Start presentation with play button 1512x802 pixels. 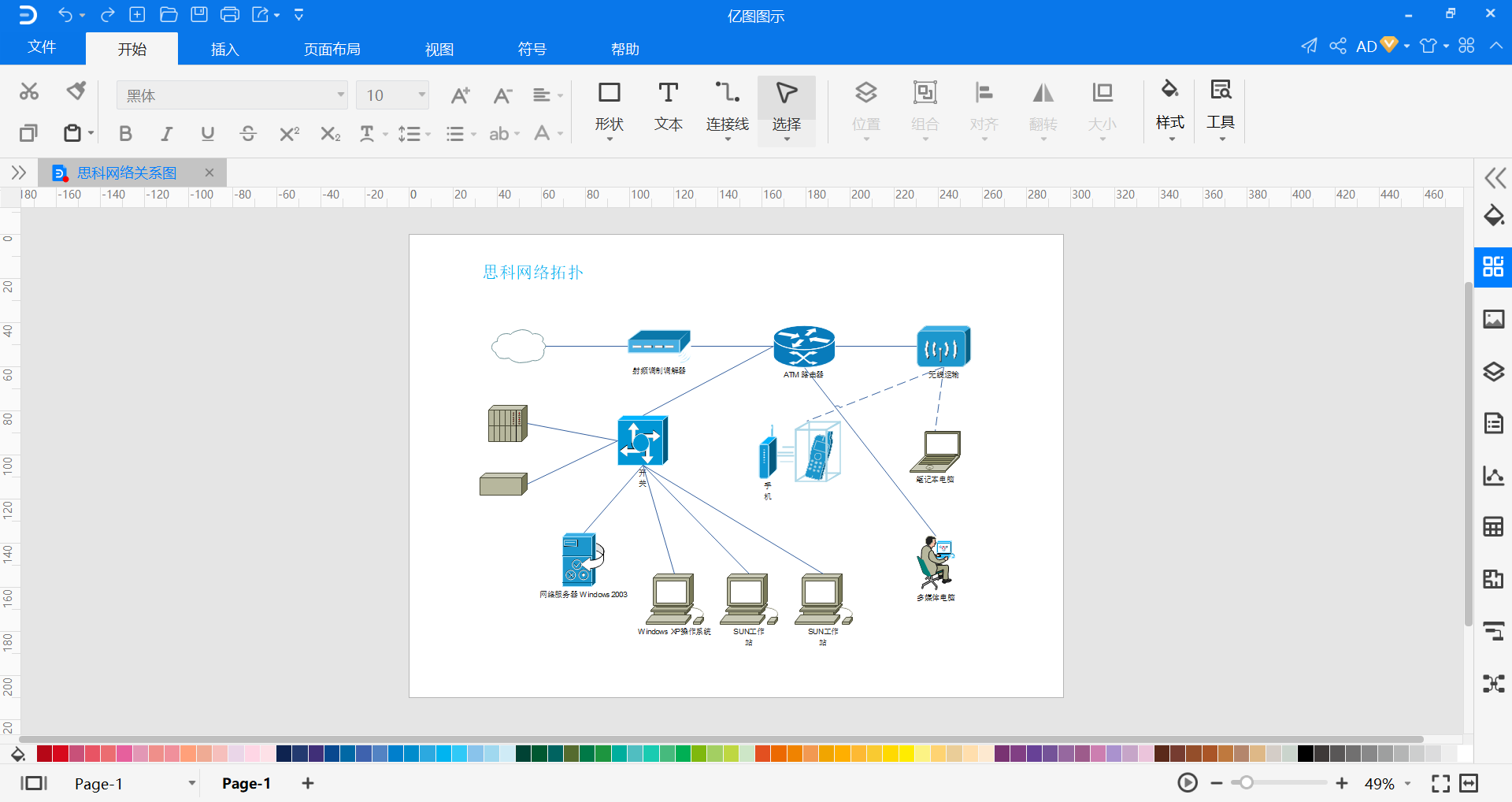1188,782
